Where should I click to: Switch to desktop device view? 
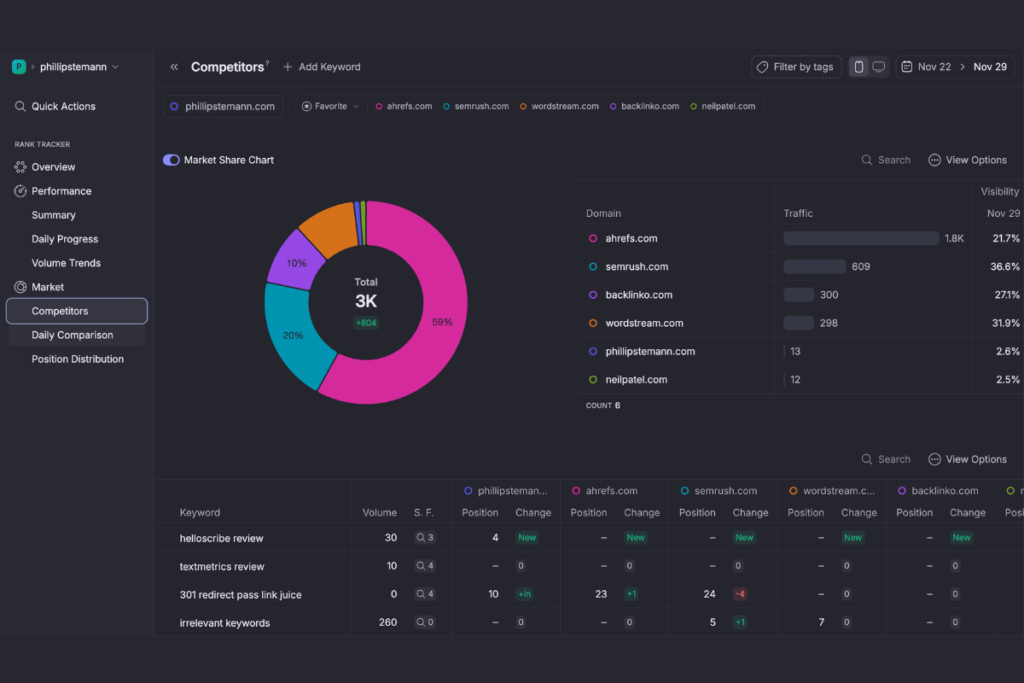[879, 67]
